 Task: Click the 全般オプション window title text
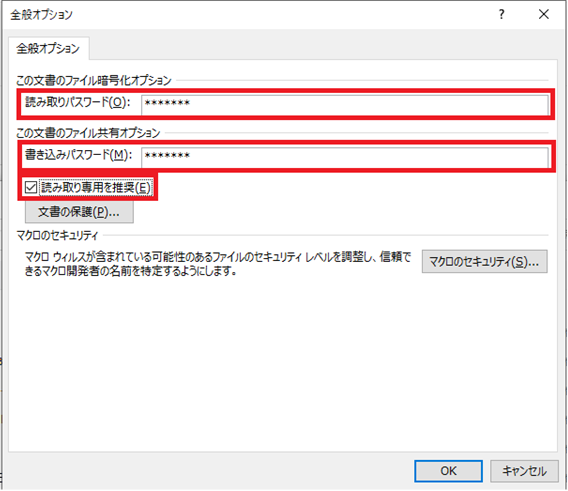coord(41,15)
